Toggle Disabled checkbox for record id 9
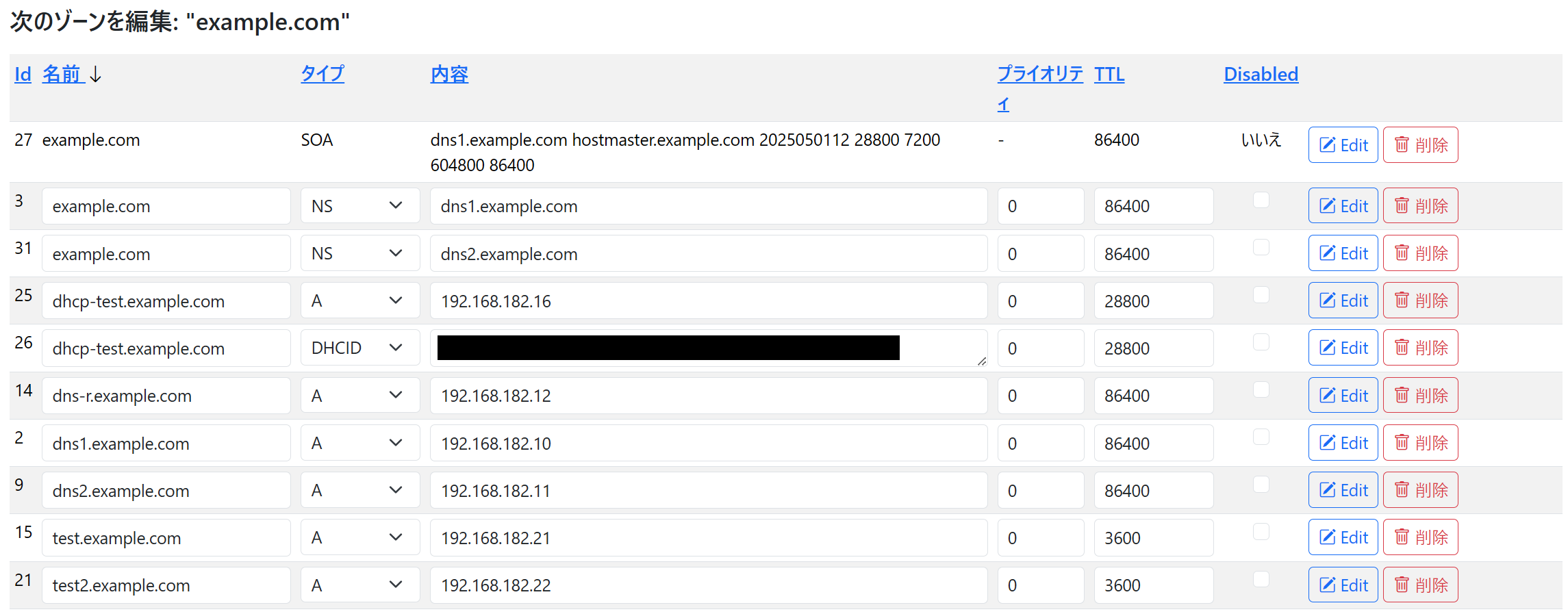Viewport: 1568px width, 614px height. pos(1261,484)
